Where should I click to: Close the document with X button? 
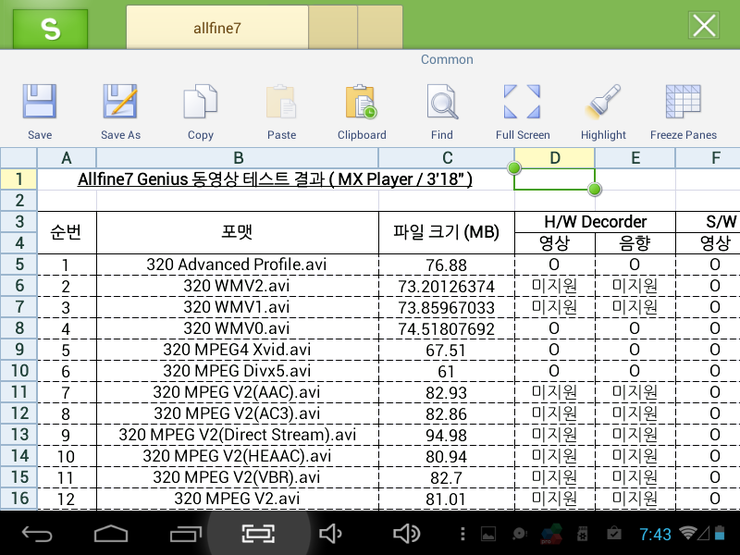pyautogui.click(x=704, y=25)
